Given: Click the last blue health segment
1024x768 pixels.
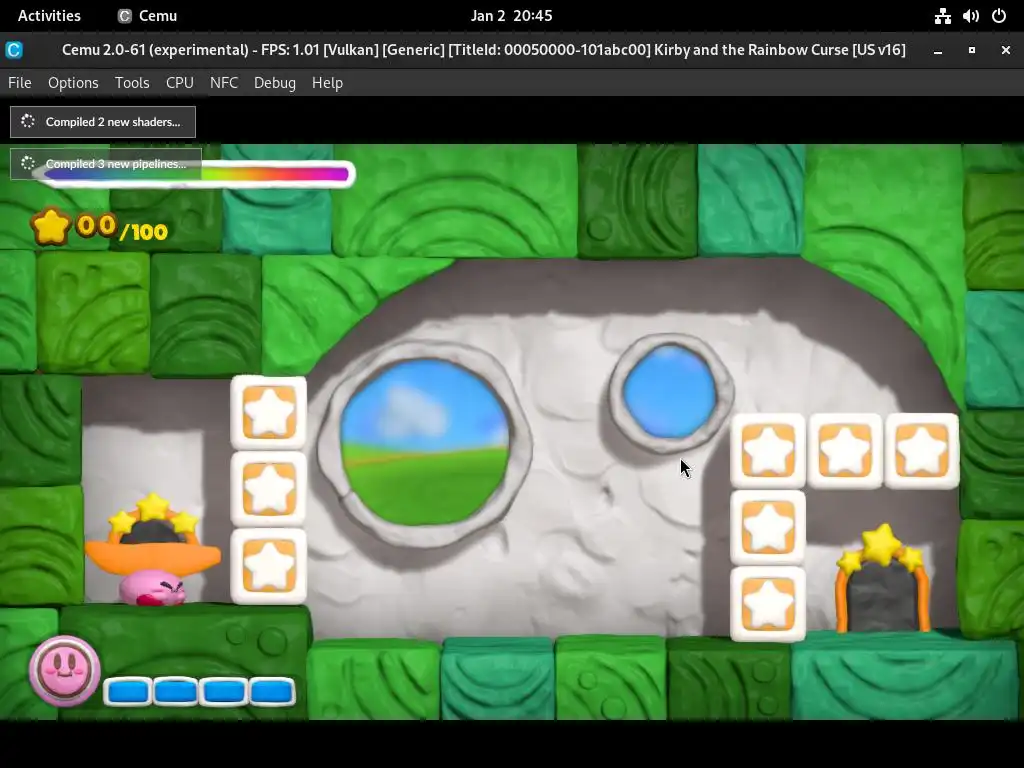Looking at the screenshot, I should click(x=272, y=692).
